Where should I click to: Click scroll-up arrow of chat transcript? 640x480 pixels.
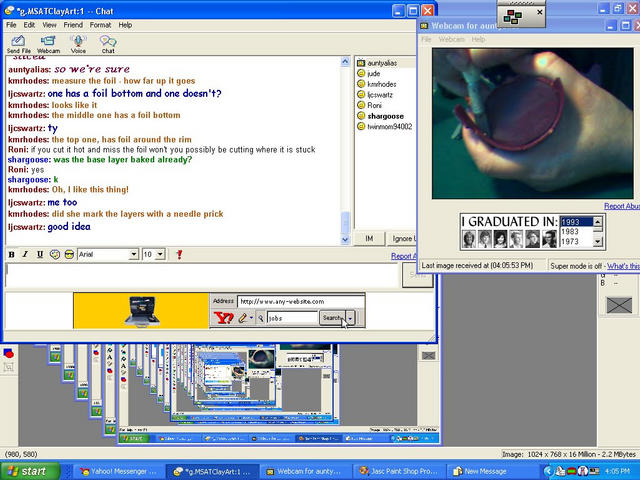345,62
